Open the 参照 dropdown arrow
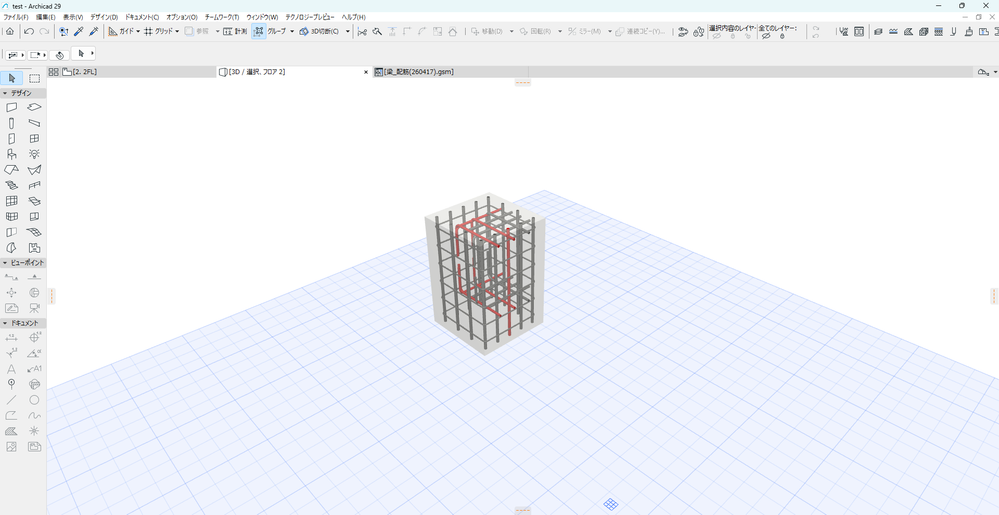 pos(217,31)
